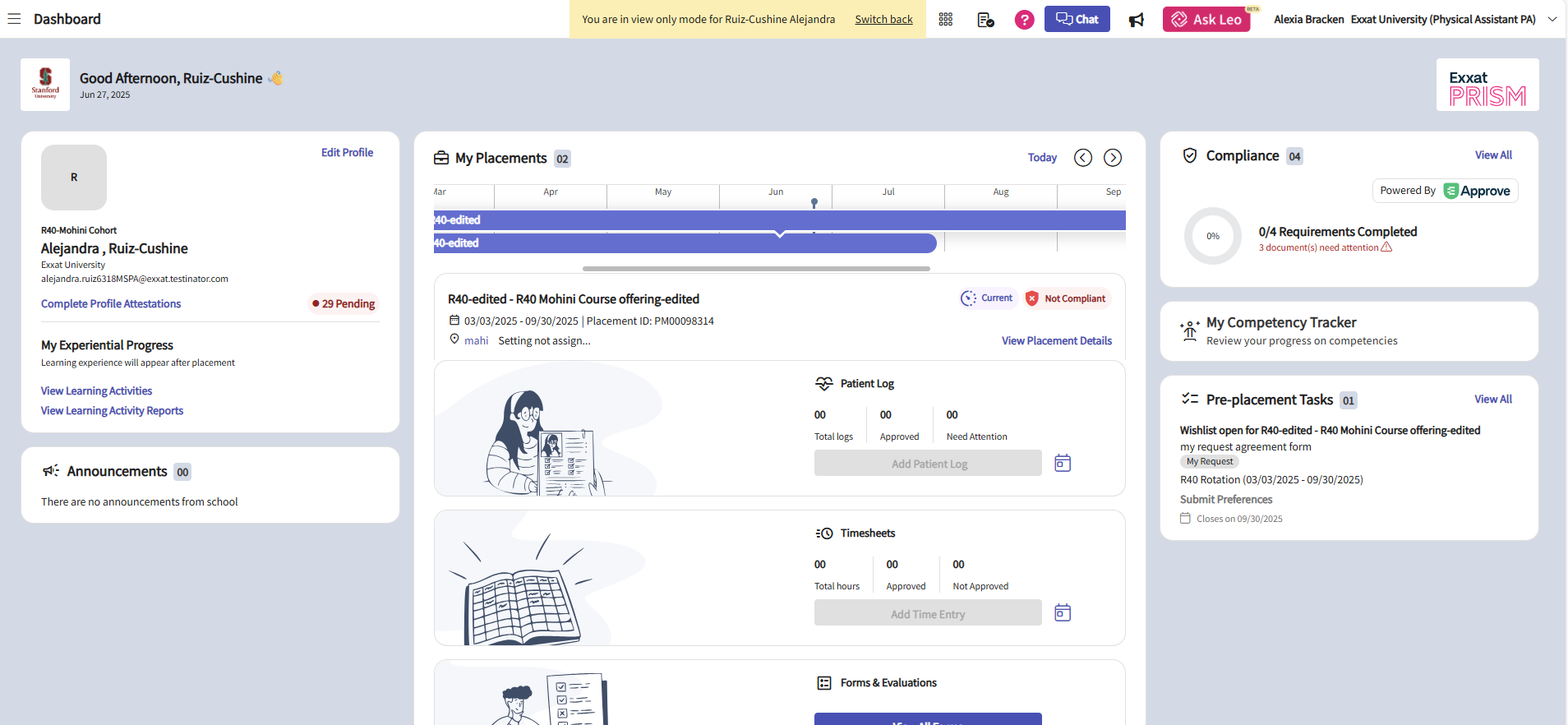Expand the user account dropdown arrow

click(1552, 19)
